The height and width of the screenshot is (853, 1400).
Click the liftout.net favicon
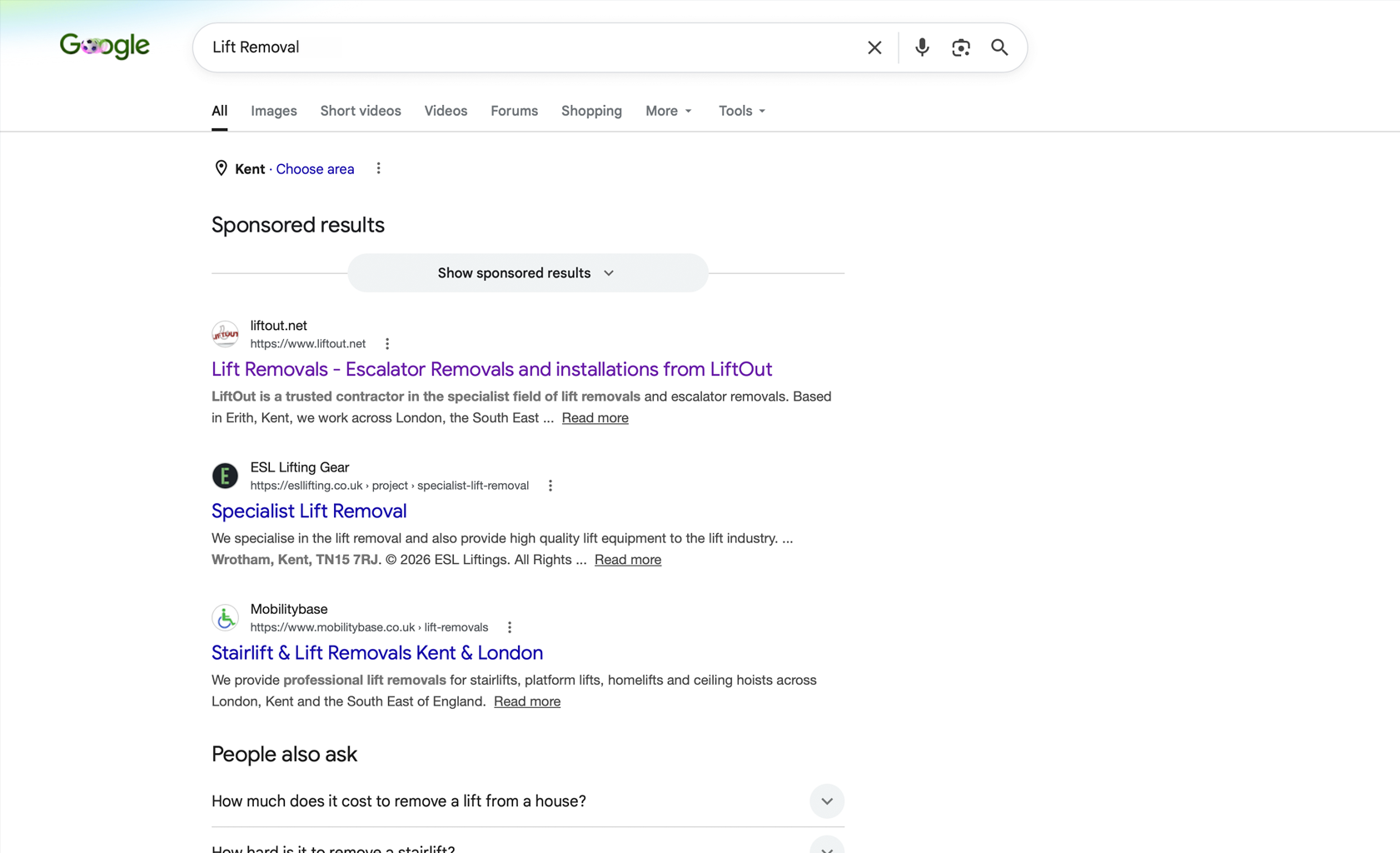click(x=225, y=334)
